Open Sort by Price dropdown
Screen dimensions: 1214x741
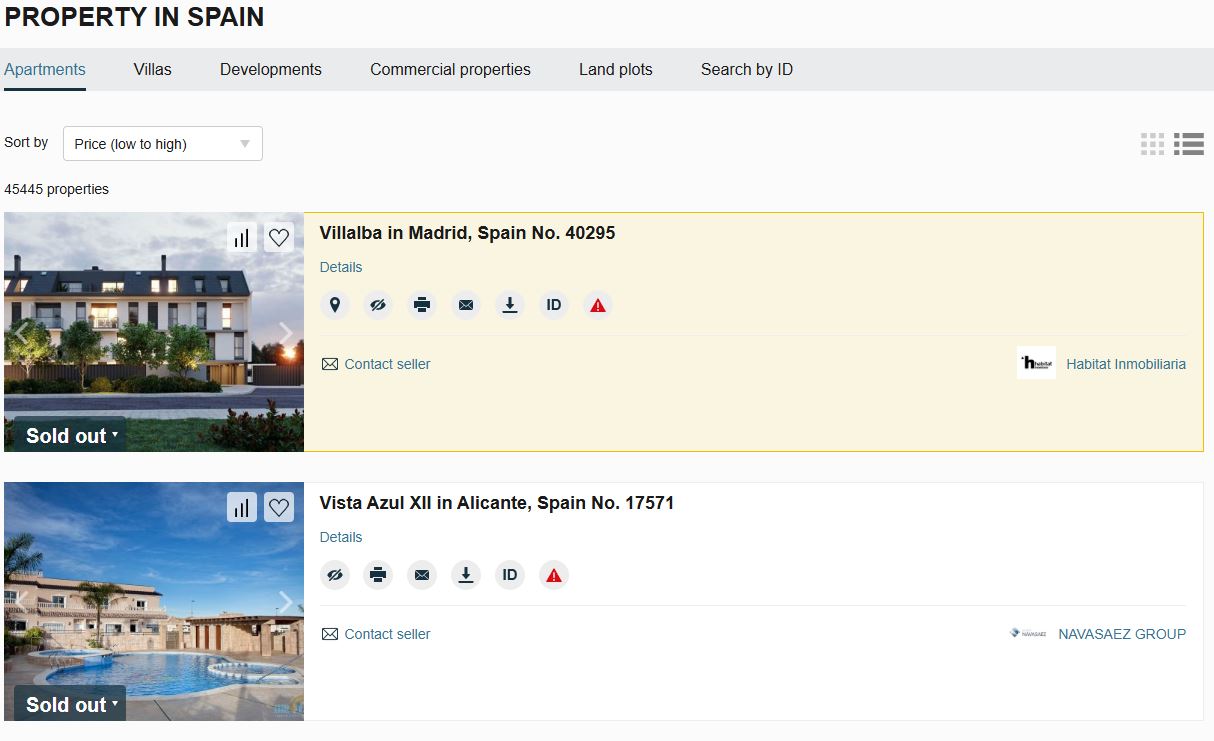[x=163, y=144]
